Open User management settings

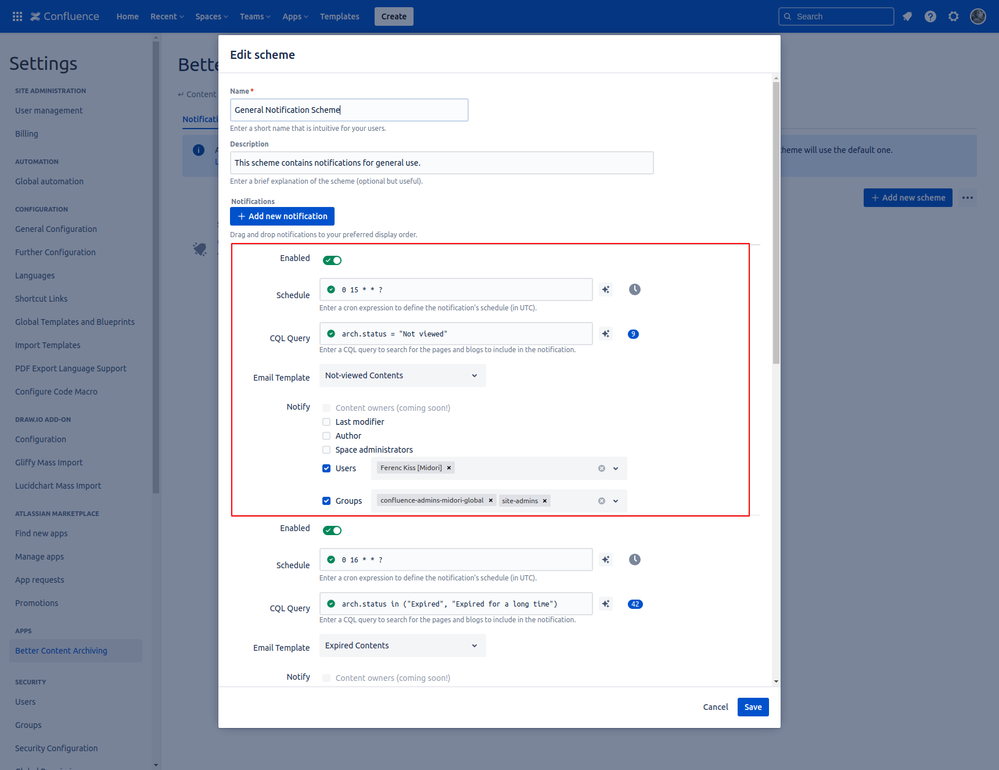(49, 111)
